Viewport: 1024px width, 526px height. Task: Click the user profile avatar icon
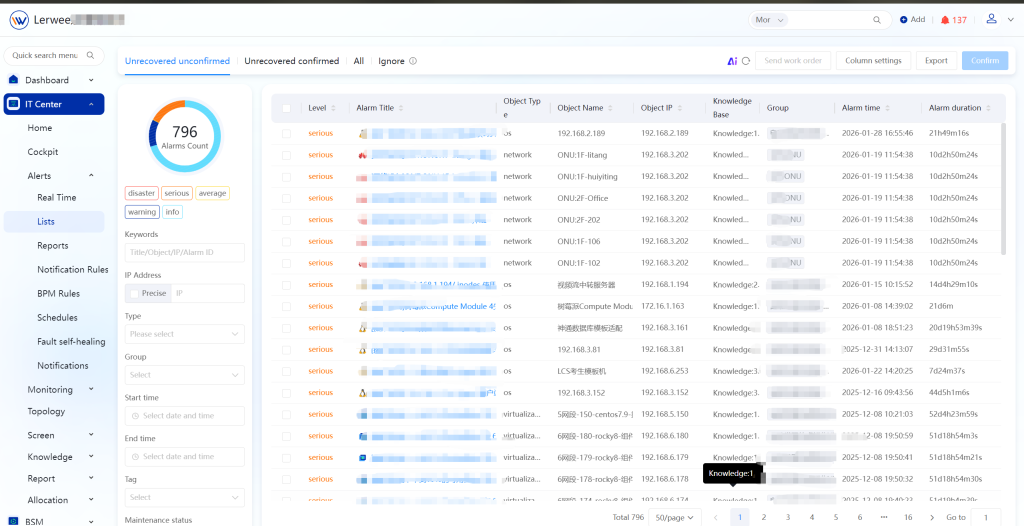991,19
